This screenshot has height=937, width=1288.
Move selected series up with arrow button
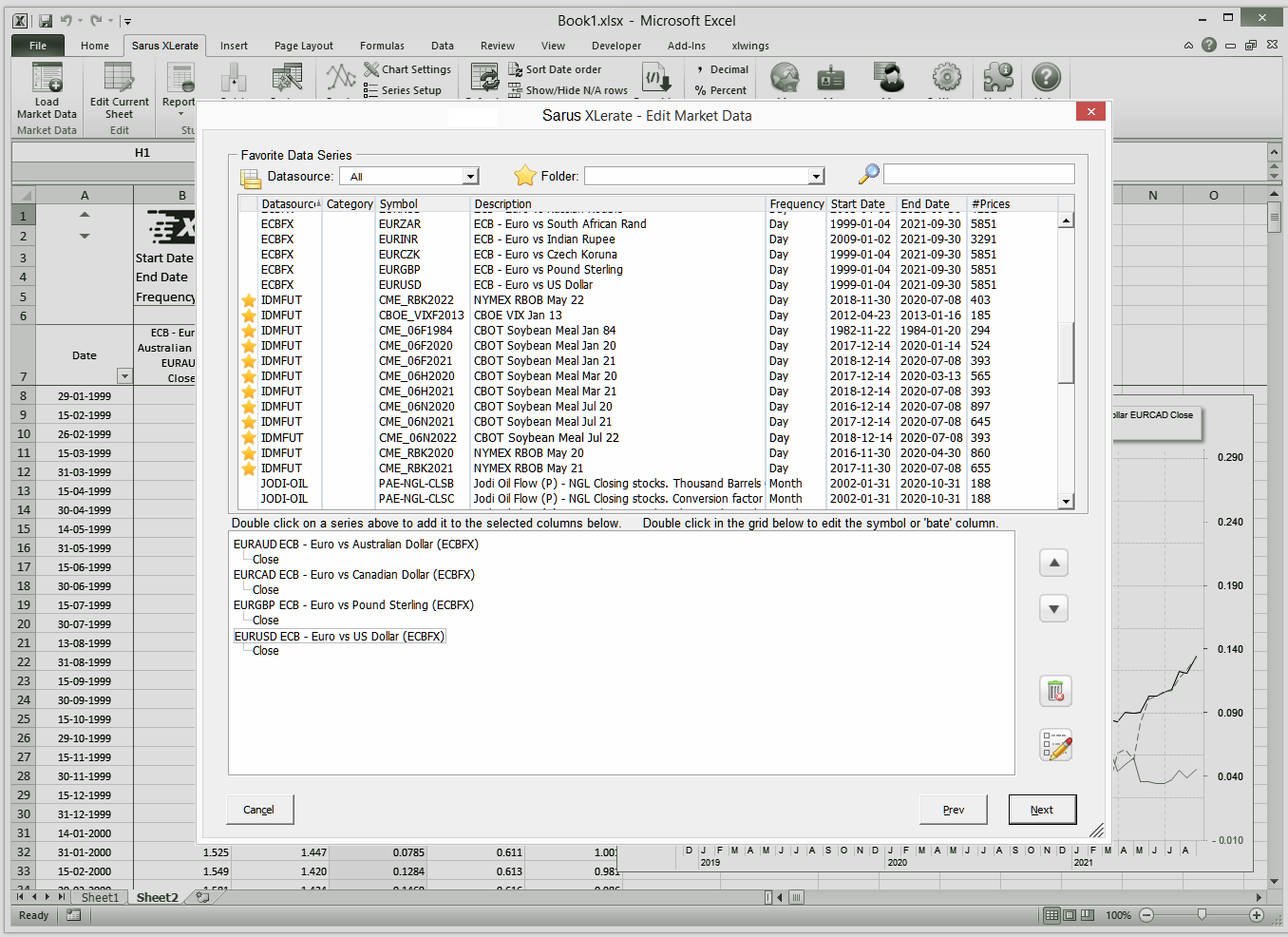(x=1053, y=564)
